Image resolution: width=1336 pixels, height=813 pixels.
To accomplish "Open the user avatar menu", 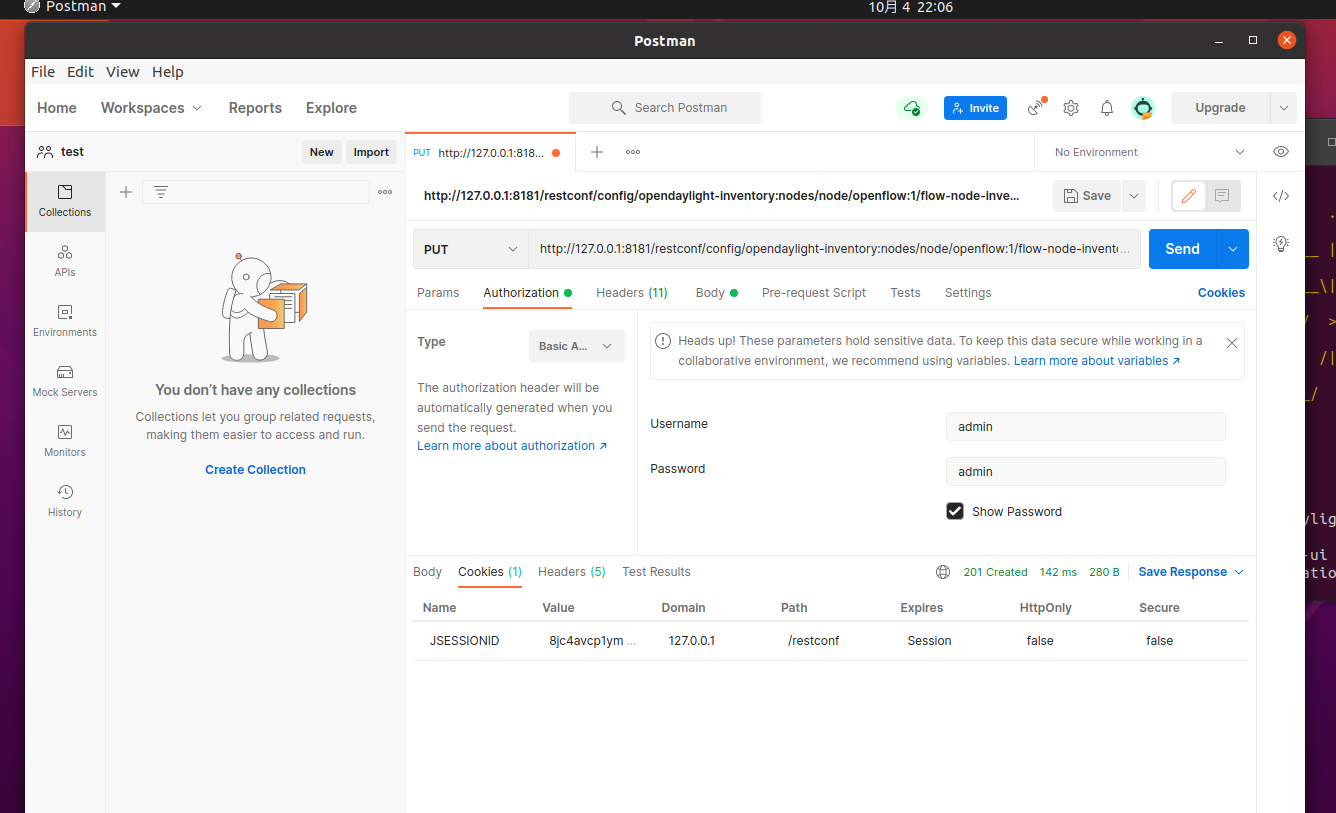I will (1143, 108).
